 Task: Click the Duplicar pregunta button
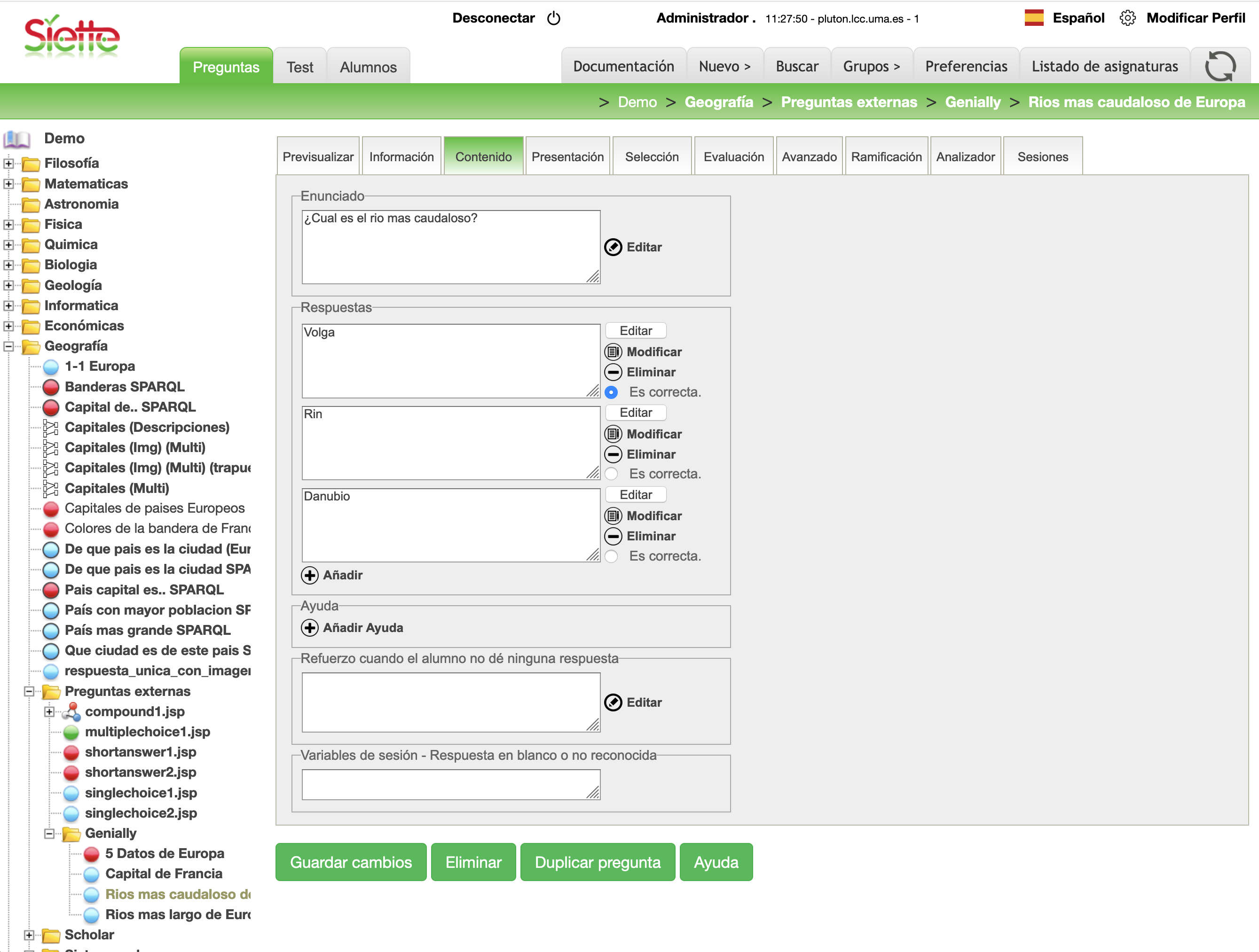click(x=597, y=862)
